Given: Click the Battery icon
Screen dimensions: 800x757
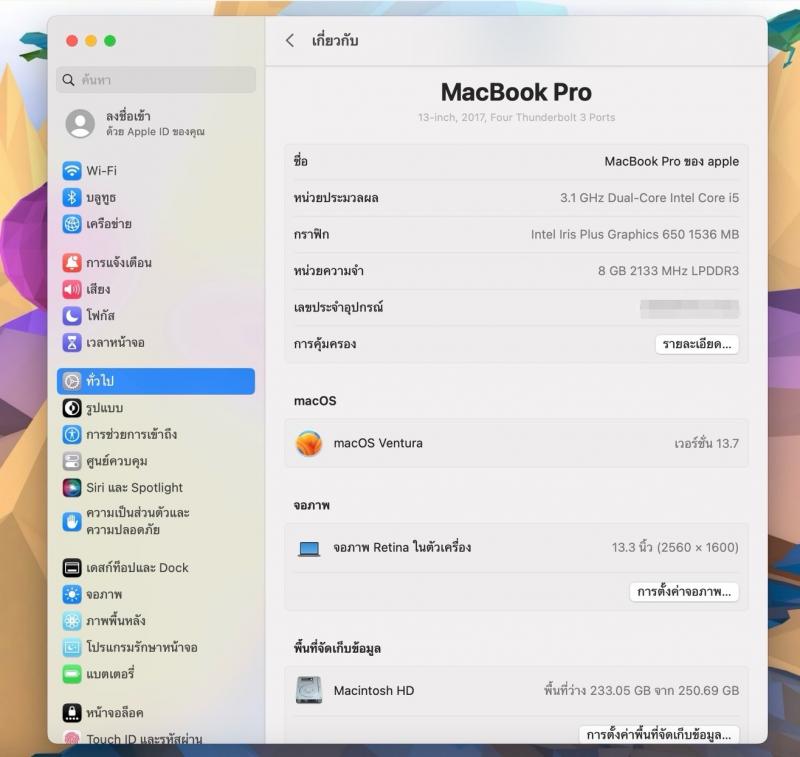Looking at the screenshot, I should 72,673.
